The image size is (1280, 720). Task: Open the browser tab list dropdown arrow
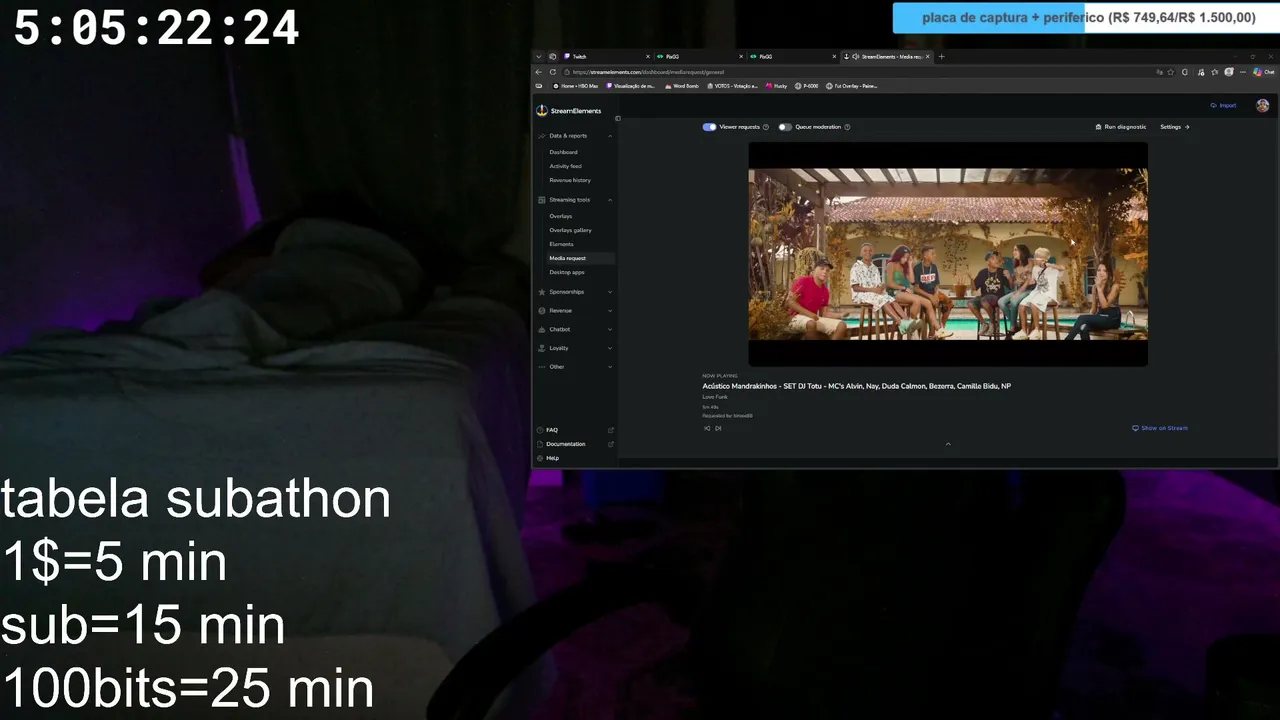pyautogui.click(x=538, y=57)
